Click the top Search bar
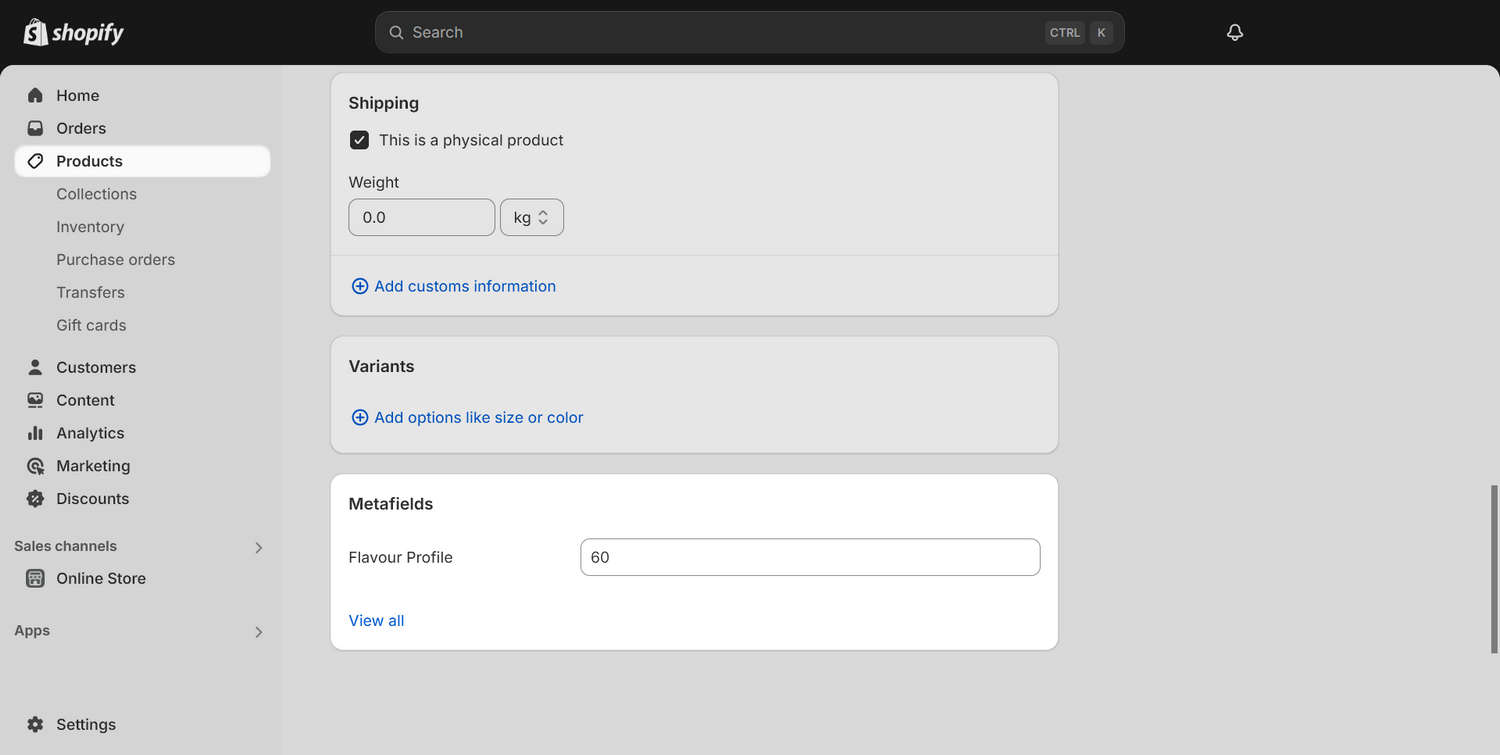The width and height of the screenshot is (1500, 755). click(750, 32)
